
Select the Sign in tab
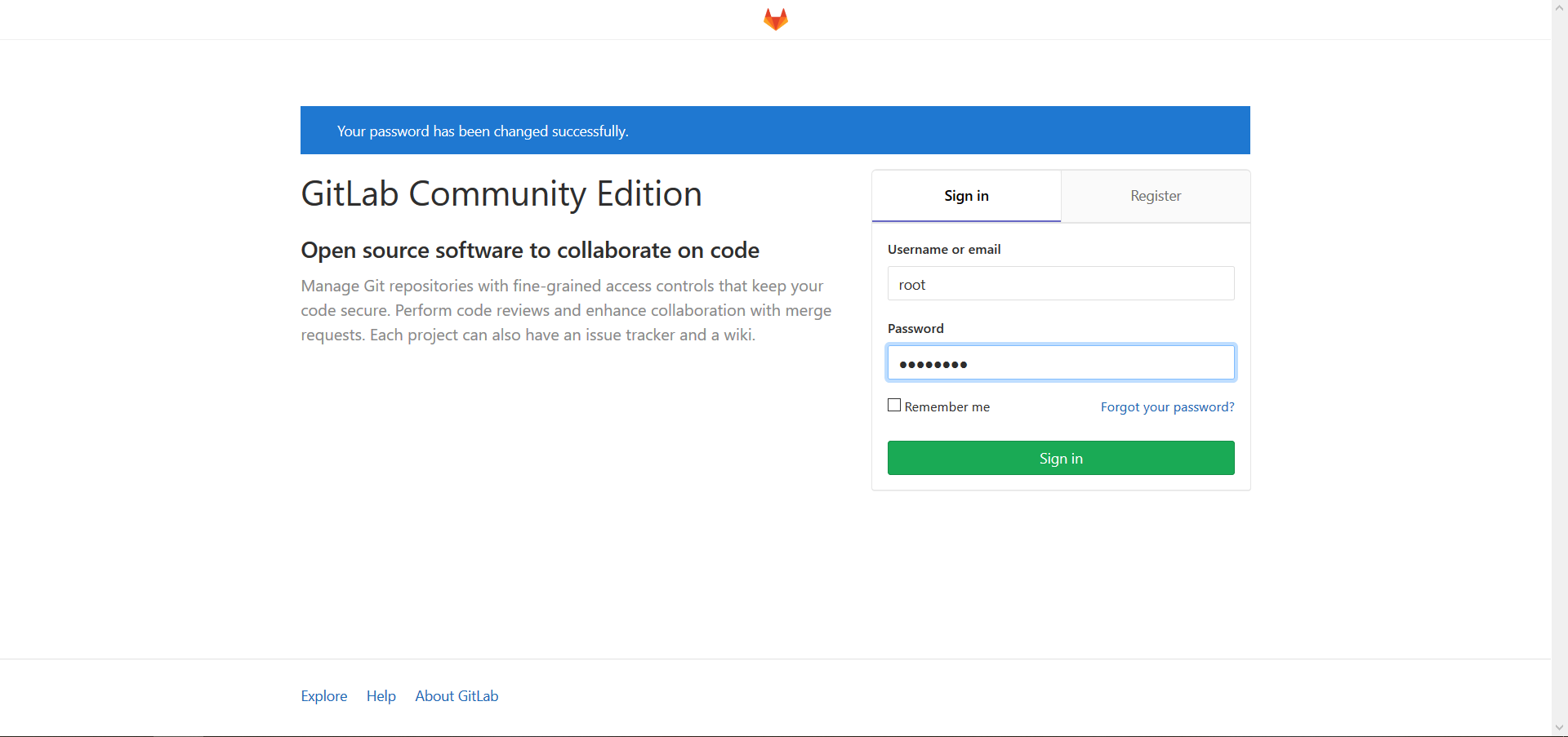(x=966, y=196)
